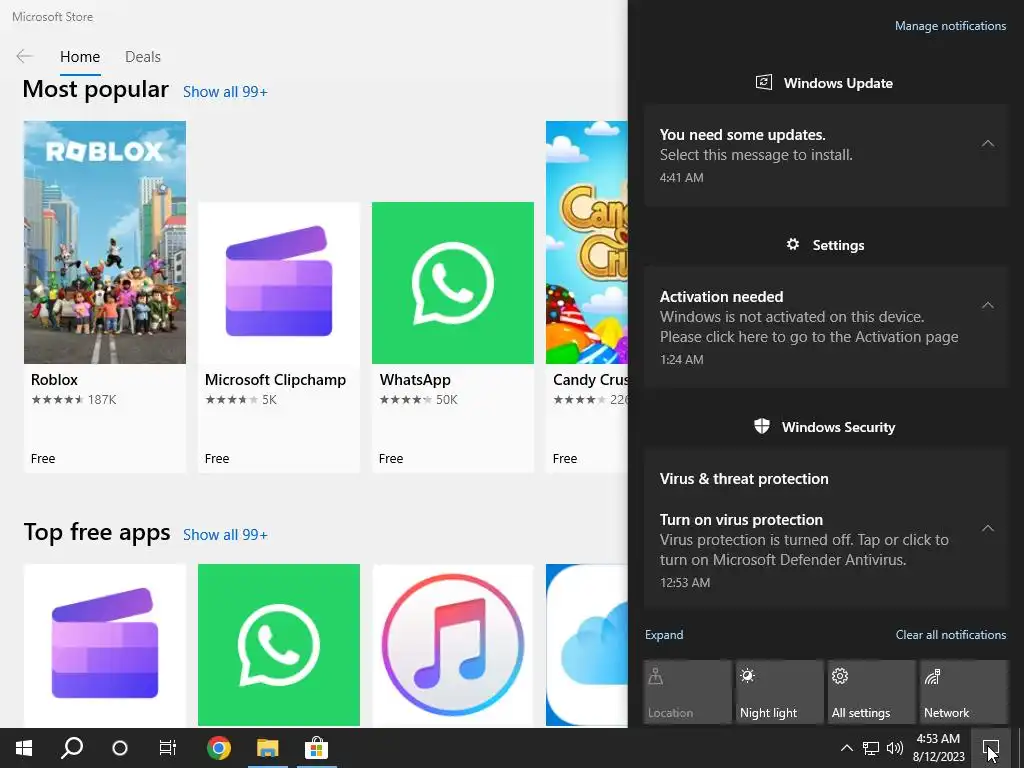Open File Explorer from taskbar
The width and height of the screenshot is (1024, 768).
click(x=267, y=748)
